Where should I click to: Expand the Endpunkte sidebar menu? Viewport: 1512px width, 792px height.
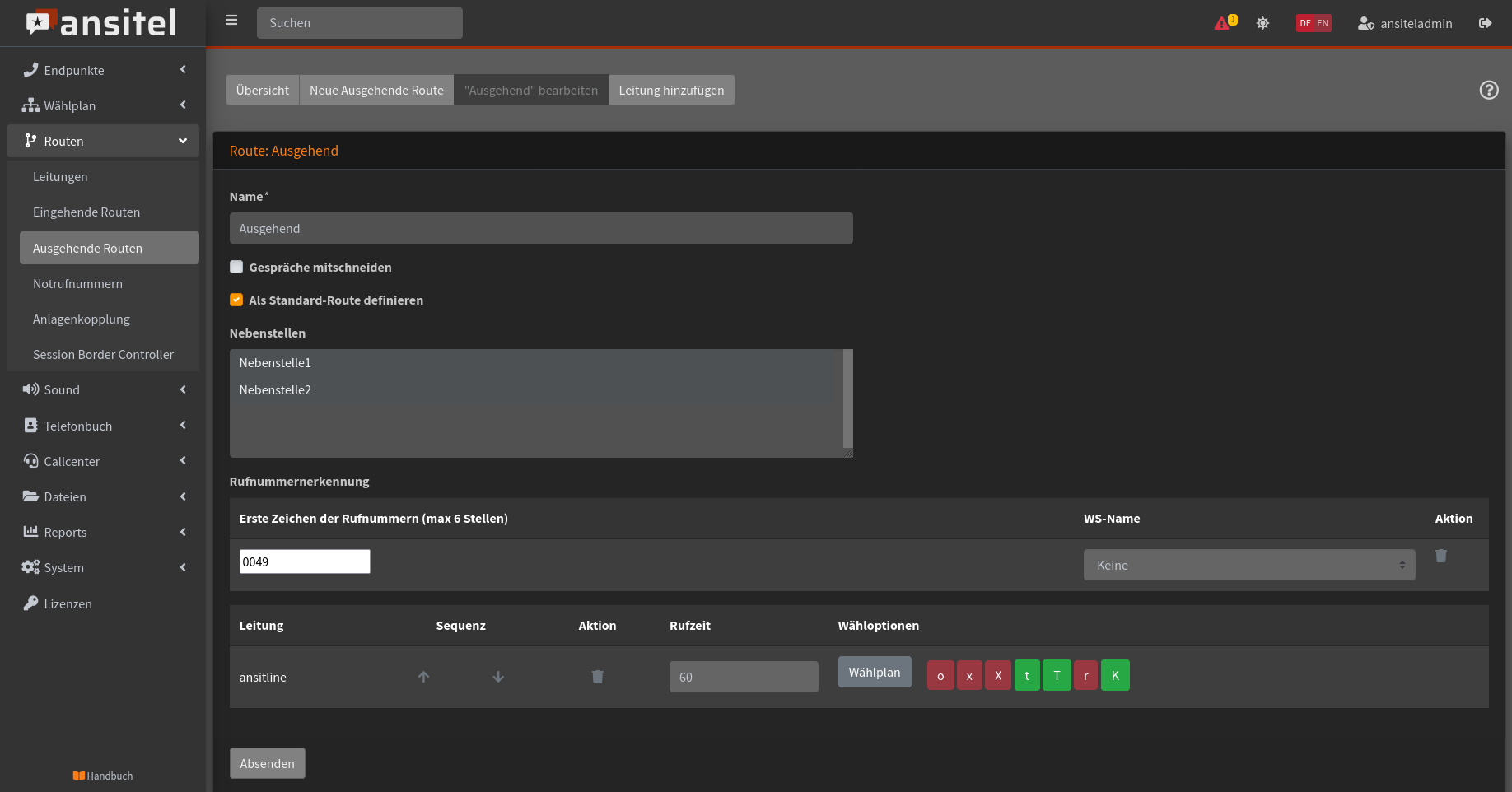tap(103, 70)
